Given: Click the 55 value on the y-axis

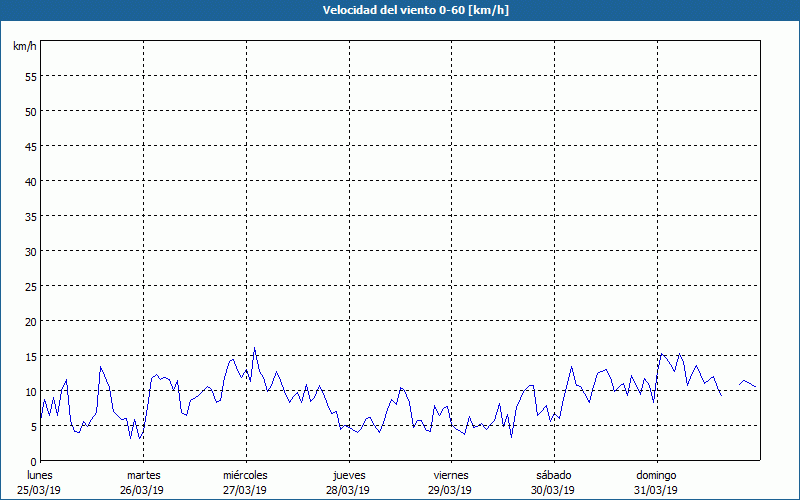Looking at the screenshot, I should [x=31, y=77].
